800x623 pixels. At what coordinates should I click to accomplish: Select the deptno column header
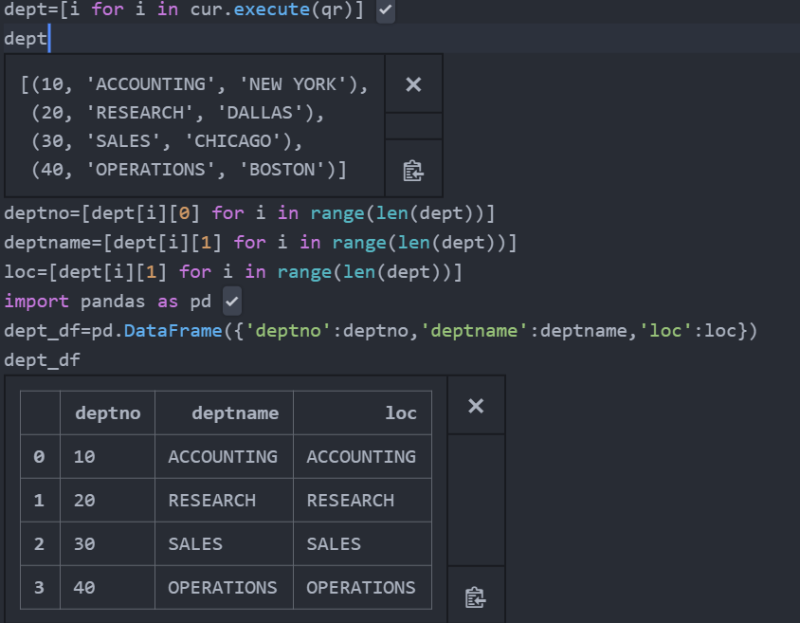[x=108, y=413]
